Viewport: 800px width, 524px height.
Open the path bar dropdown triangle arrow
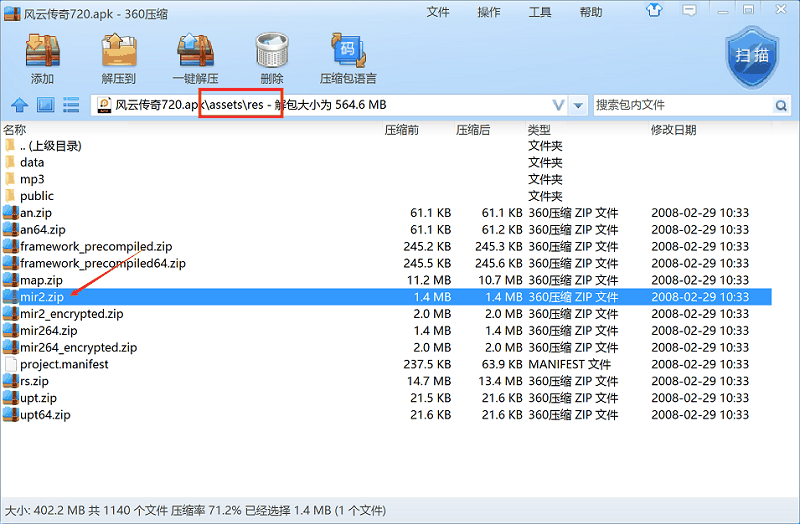click(578, 106)
